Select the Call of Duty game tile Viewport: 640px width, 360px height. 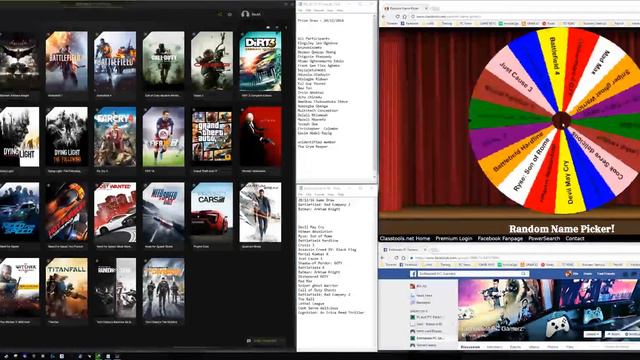pyautogui.click(x=163, y=61)
